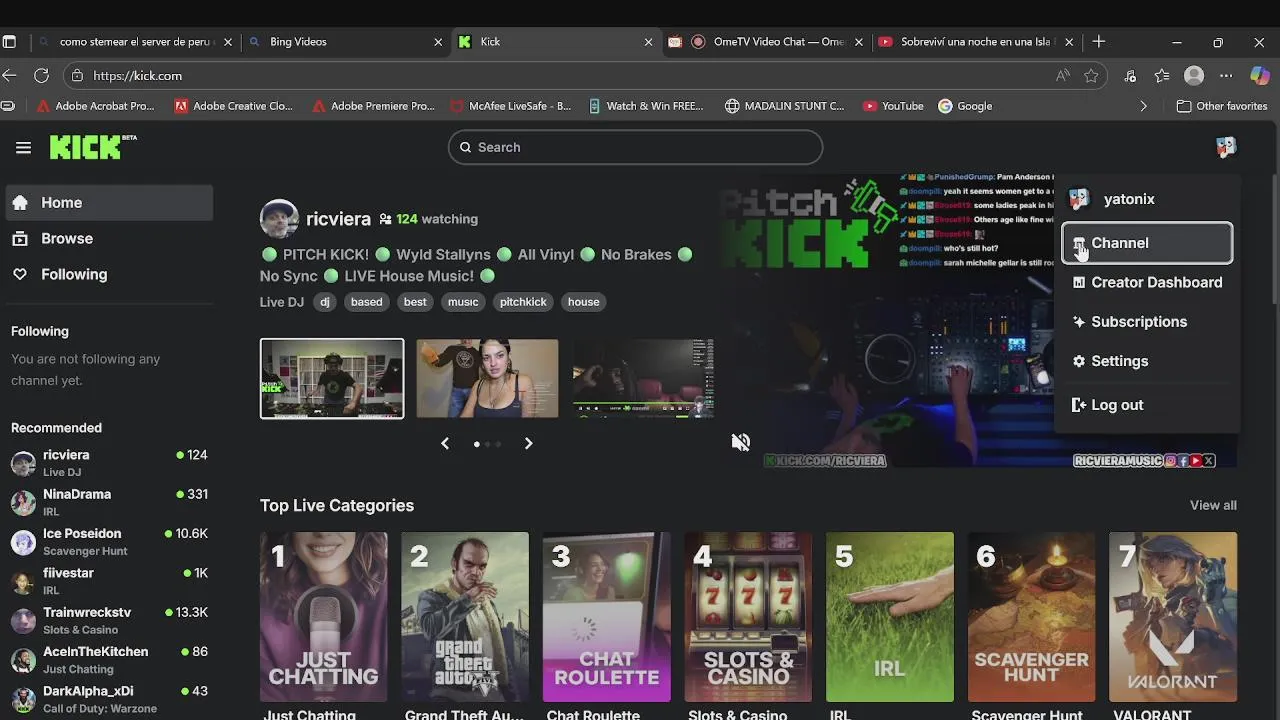Image resolution: width=1280 pixels, height=720 pixels.
Task: Click the address bar URL
Action: click(137, 76)
